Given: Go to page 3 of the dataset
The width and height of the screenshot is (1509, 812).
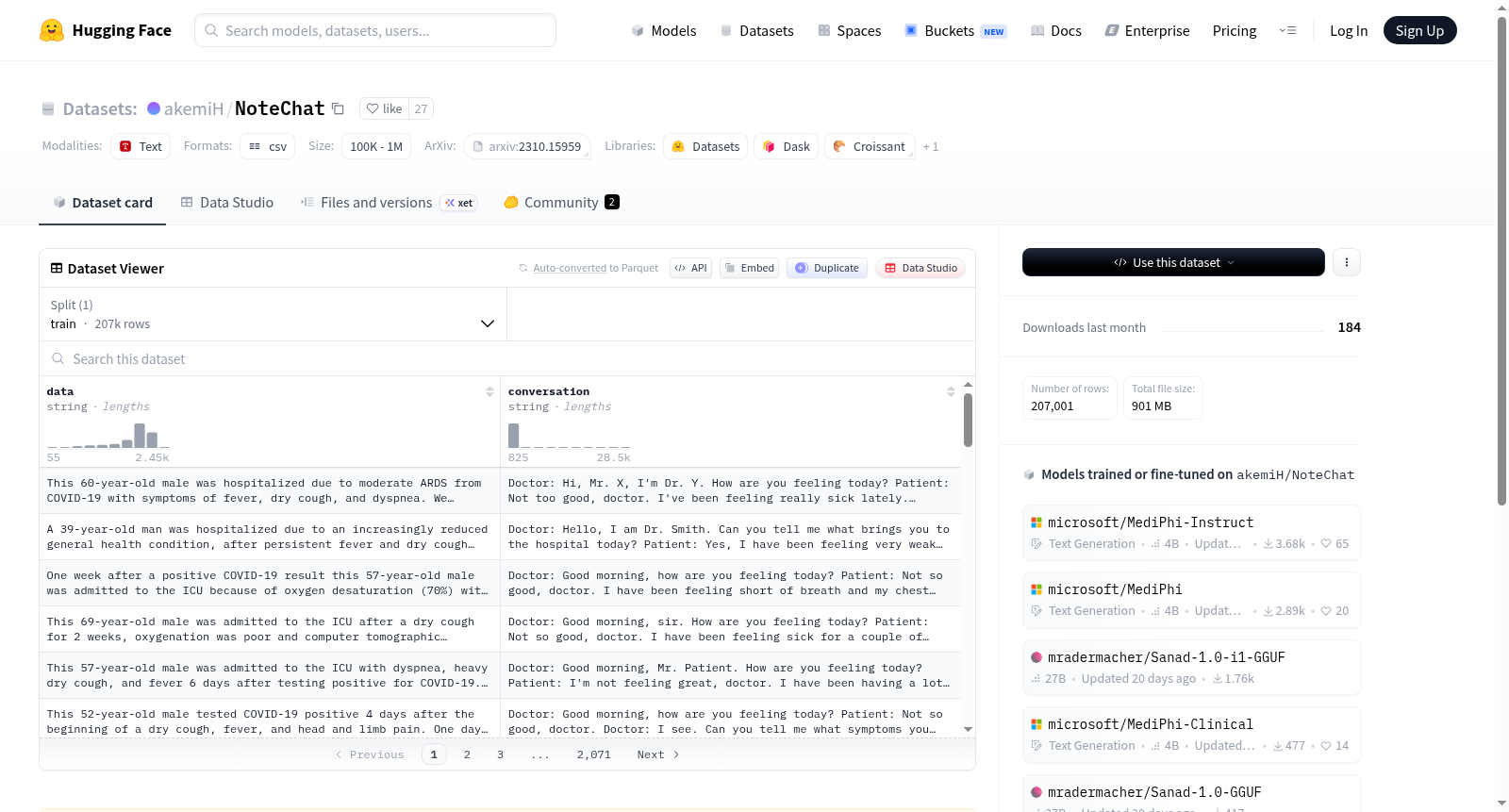Looking at the screenshot, I should [x=500, y=754].
